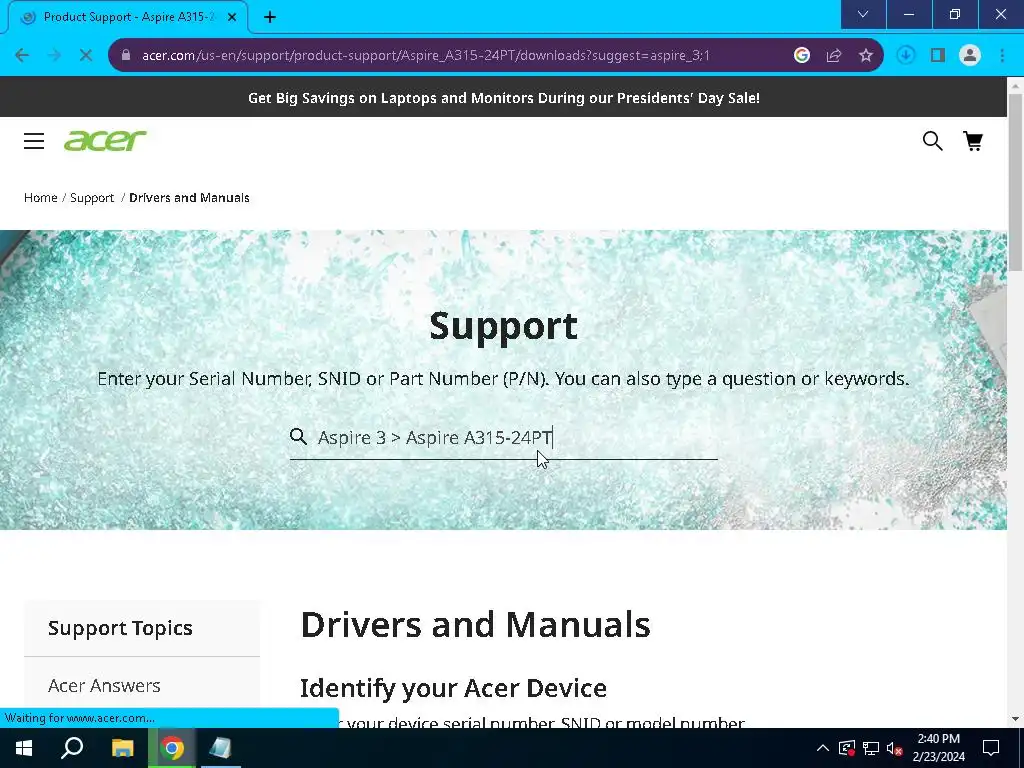Viewport: 1024px width, 768px height.
Task: Click the network tray icon
Action: point(871,748)
